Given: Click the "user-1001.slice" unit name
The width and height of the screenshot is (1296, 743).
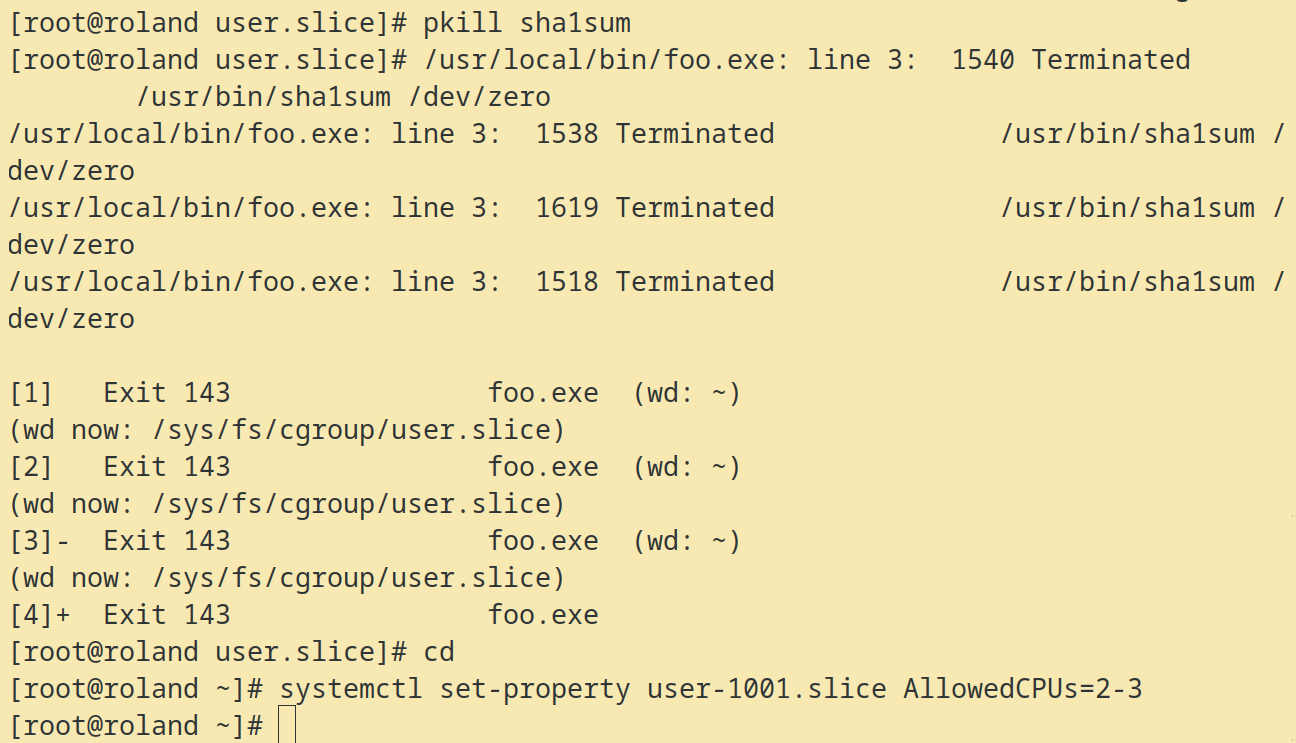Looking at the screenshot, I should 767,689.
